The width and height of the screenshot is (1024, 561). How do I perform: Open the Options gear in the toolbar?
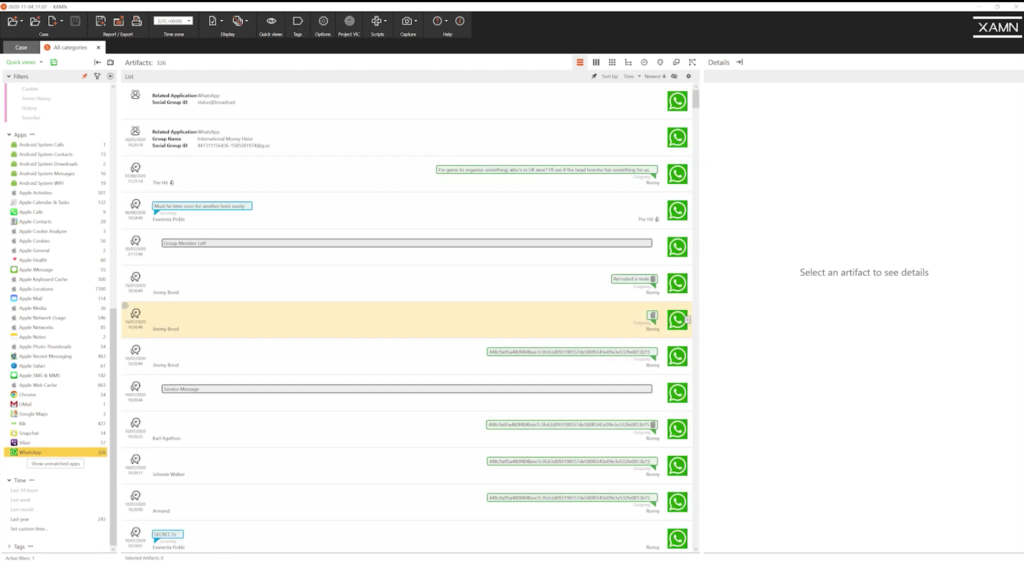coord(323,22)
